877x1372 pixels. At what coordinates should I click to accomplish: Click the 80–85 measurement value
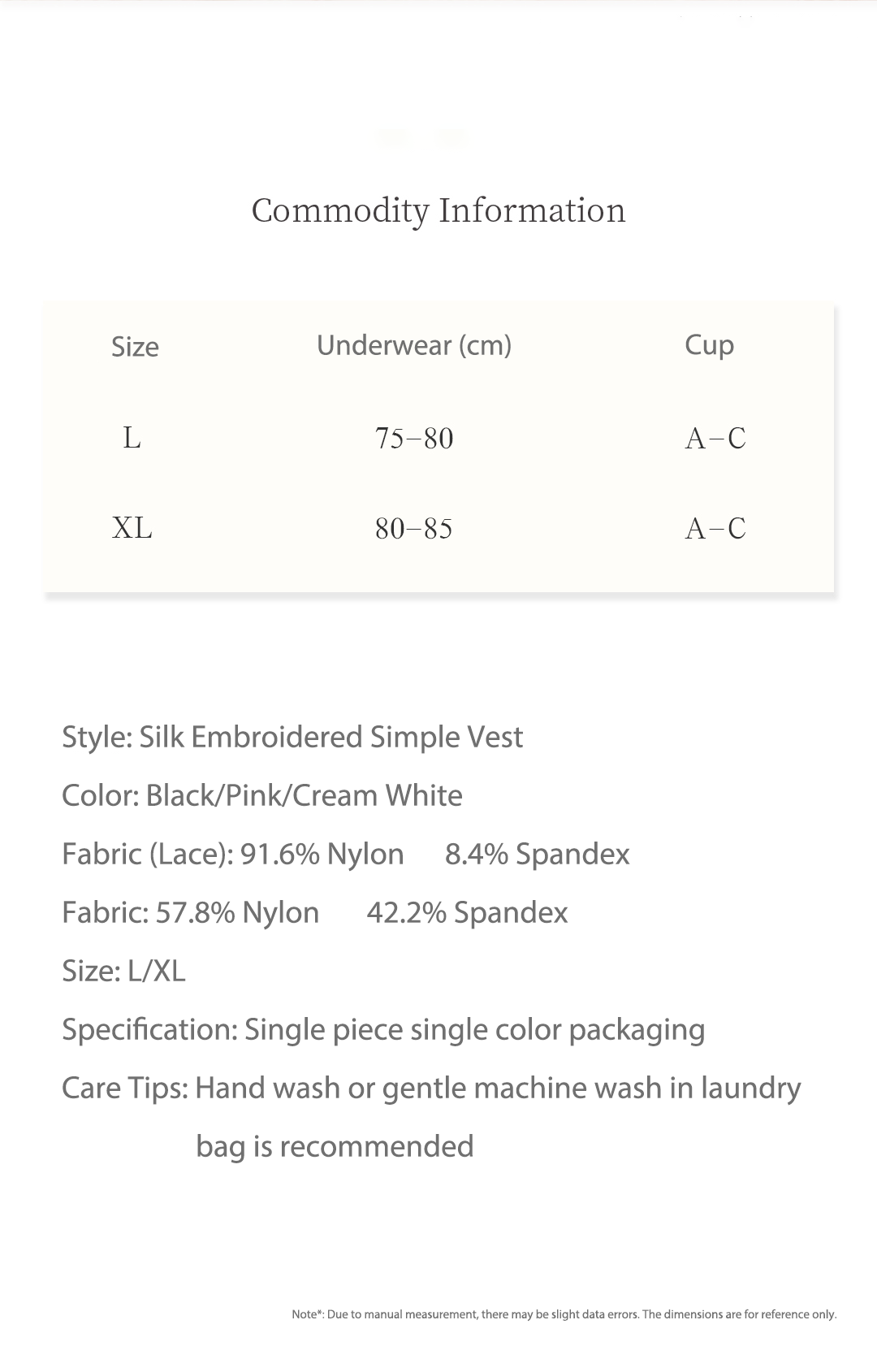coord(414,529)
